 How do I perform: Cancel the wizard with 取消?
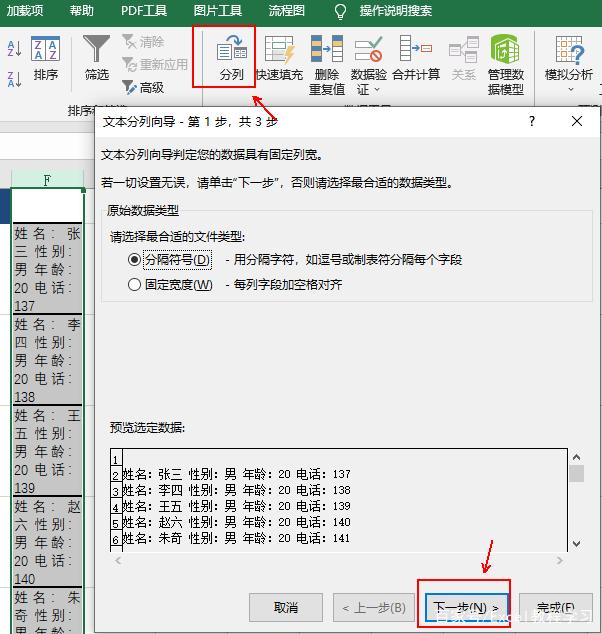tap(286, 607)
